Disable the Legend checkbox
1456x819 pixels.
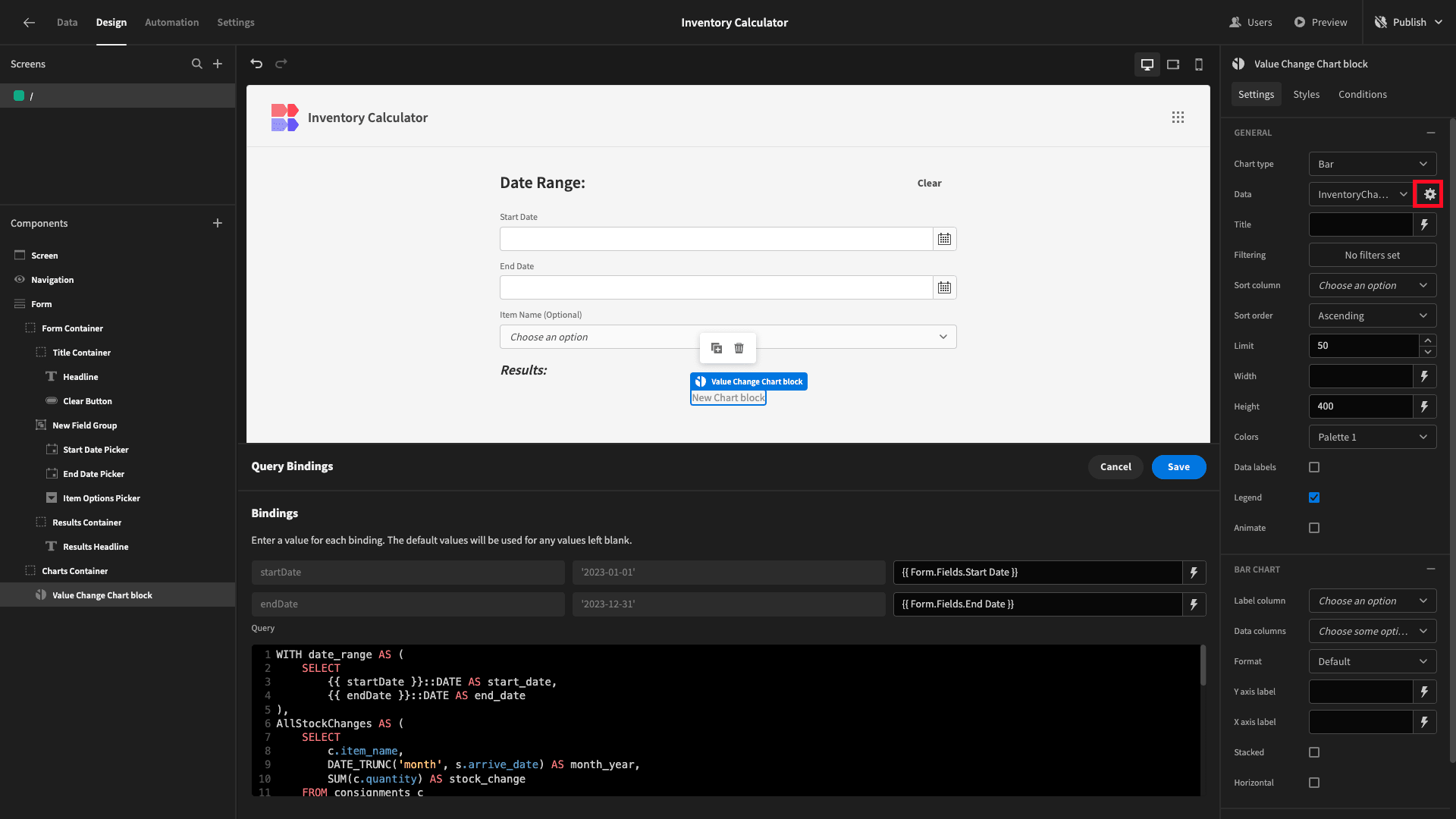[x=1314, y=497]
